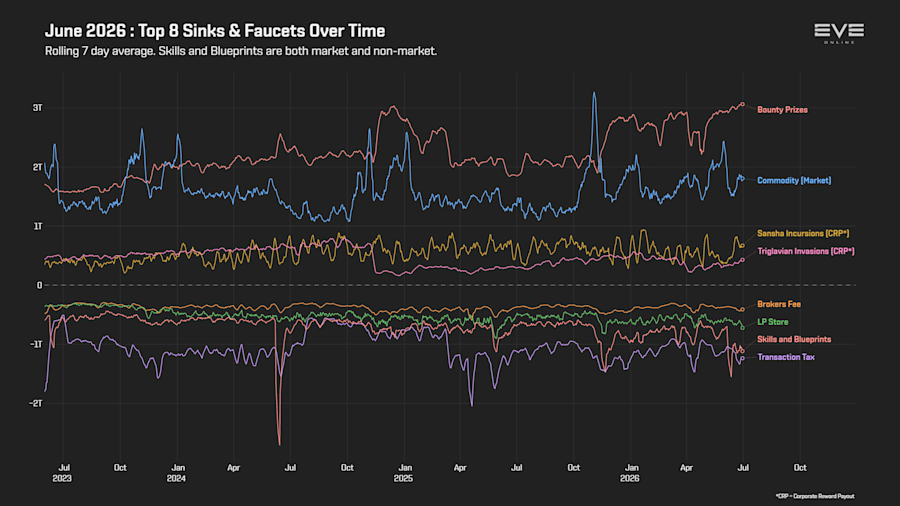The image size is (900, 506).
Task: Click the CRP Corporate Reward Payout footnote
Action: click(x=815, y=496)
